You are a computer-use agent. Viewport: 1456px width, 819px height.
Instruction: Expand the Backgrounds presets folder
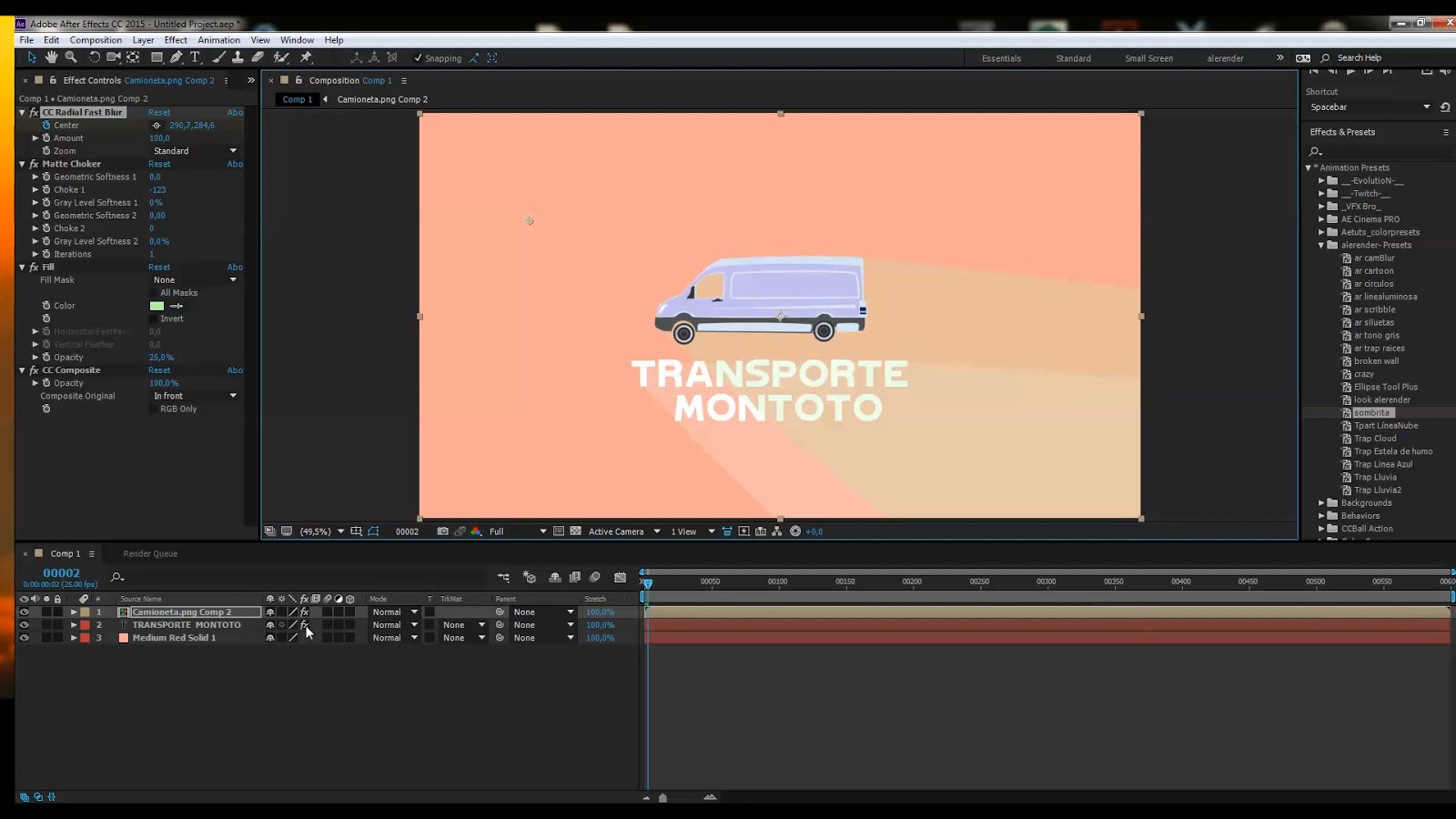coord(1321,503)
